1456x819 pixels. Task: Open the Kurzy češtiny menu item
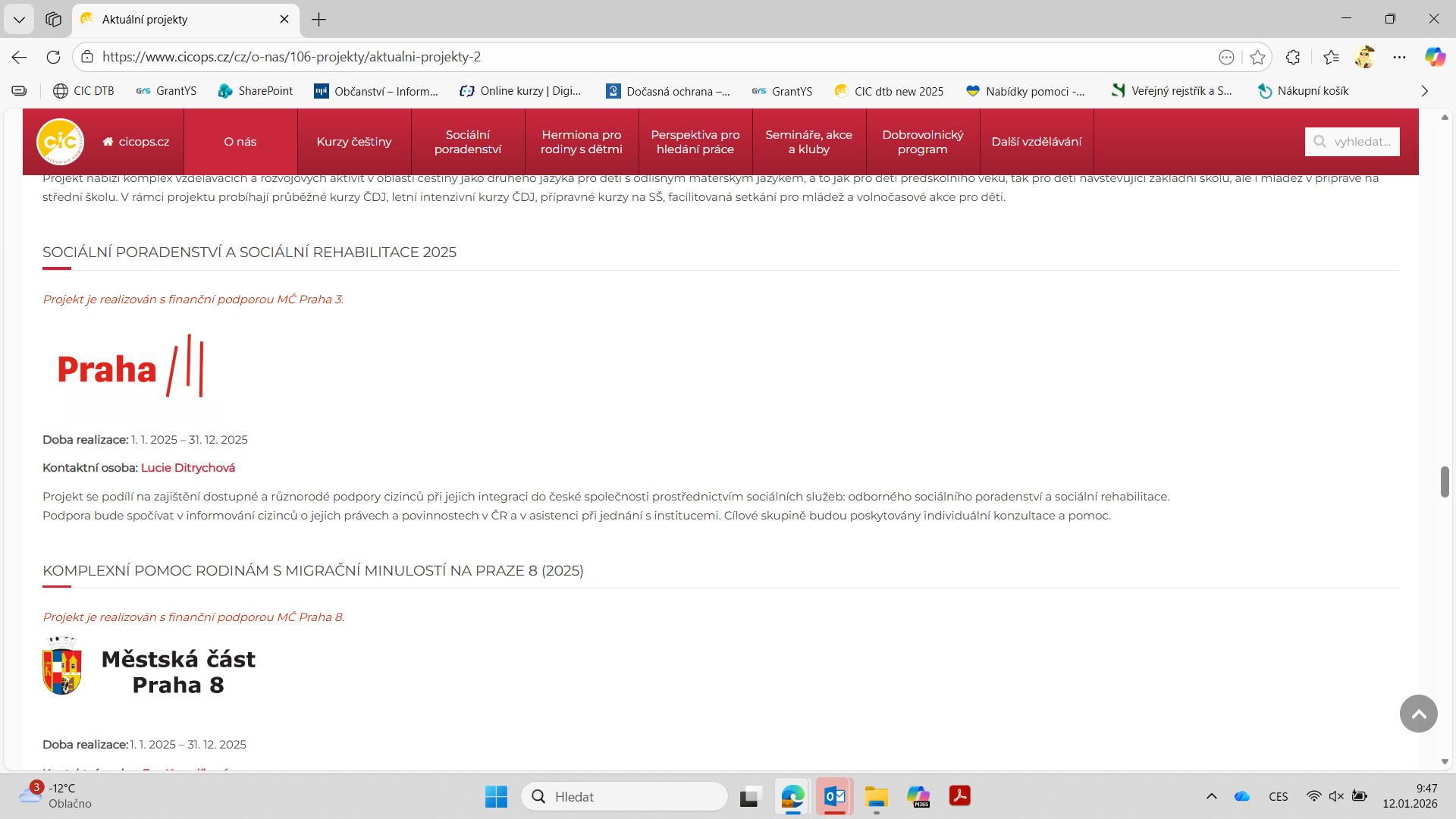click(354, 142)
